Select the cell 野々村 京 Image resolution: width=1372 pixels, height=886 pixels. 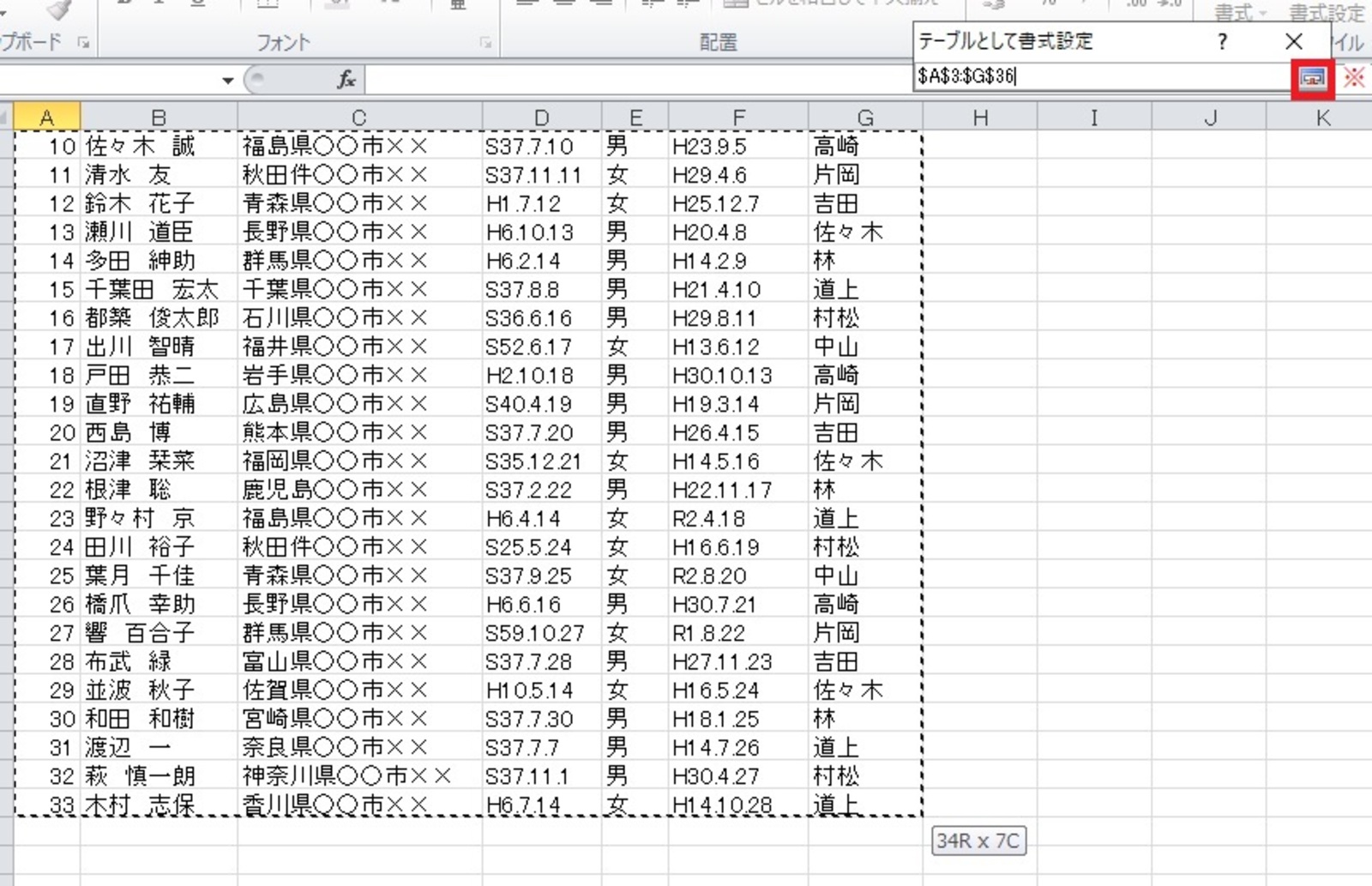pos(159,518)
